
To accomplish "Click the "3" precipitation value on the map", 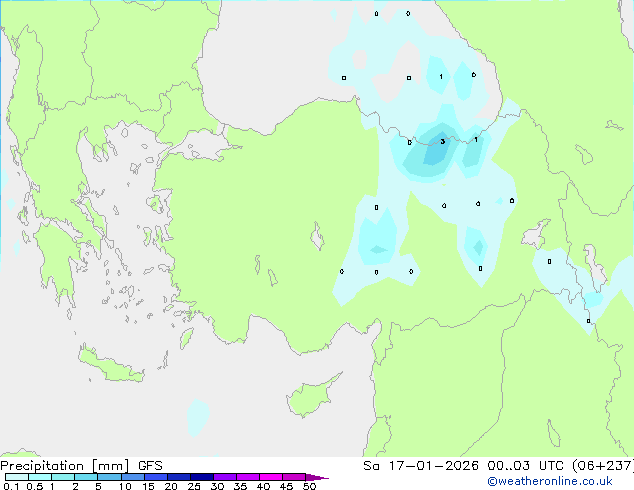I will 443,142.
